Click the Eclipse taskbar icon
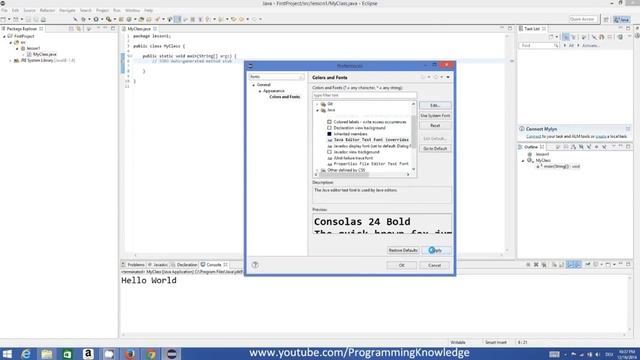This screenshot has height=360, width=640. (172, 353)
